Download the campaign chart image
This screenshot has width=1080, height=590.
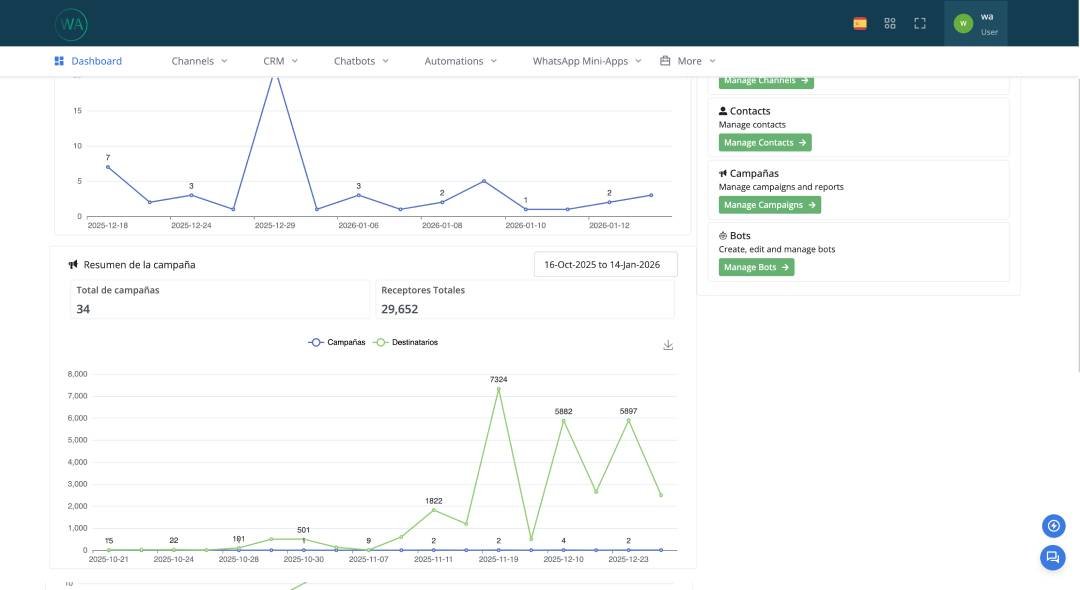click(668, 345)
